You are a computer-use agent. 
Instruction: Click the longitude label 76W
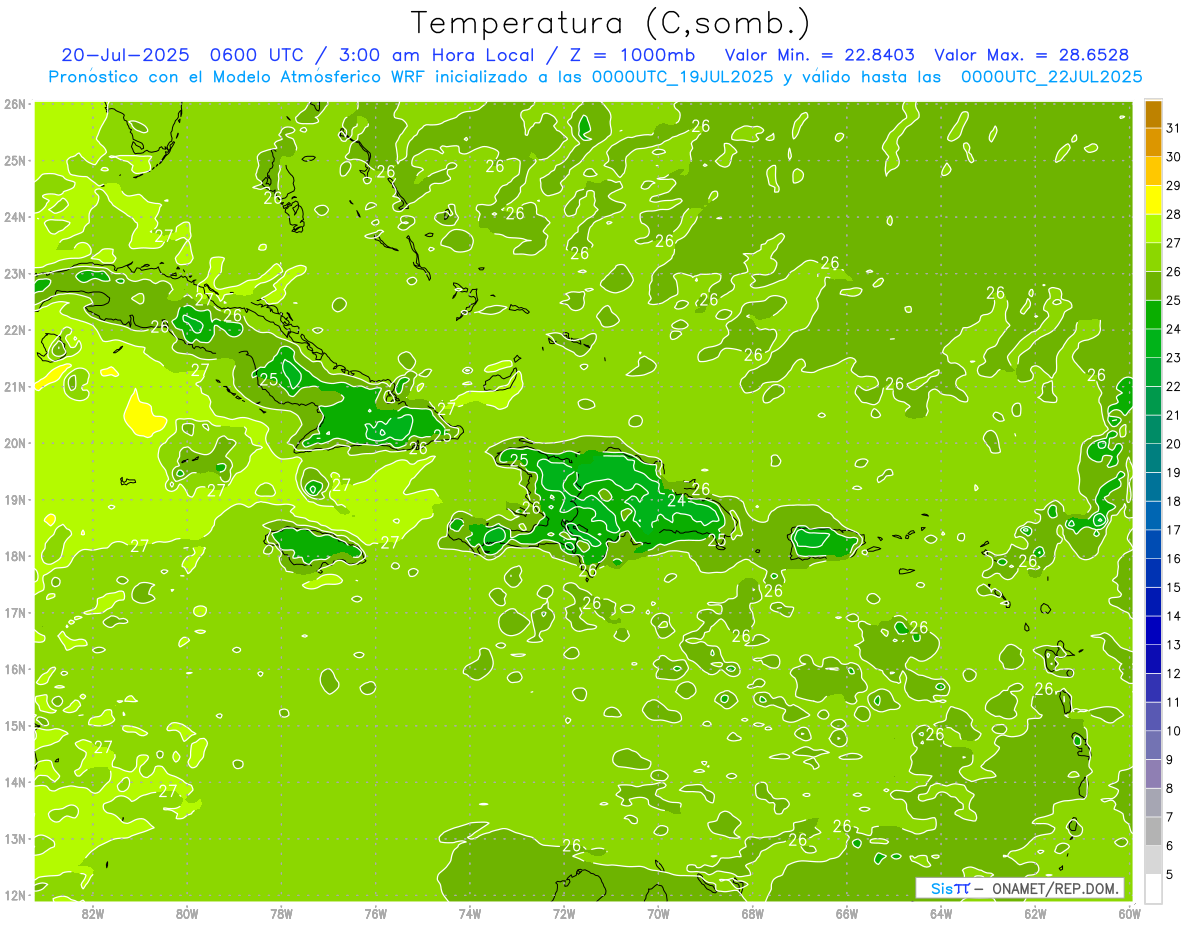pos(376,913)
